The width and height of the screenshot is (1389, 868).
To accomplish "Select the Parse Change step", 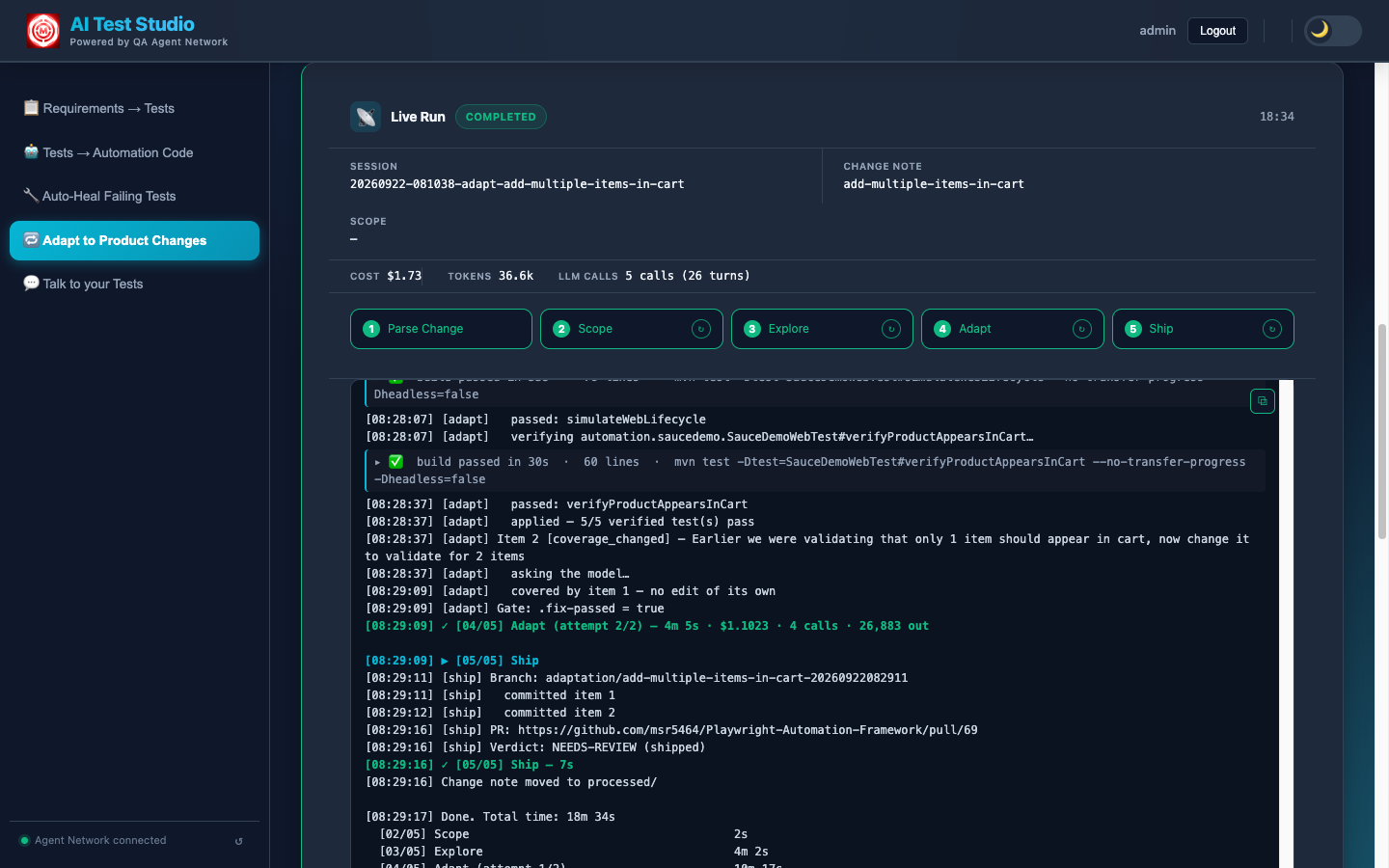I will 441,329.
